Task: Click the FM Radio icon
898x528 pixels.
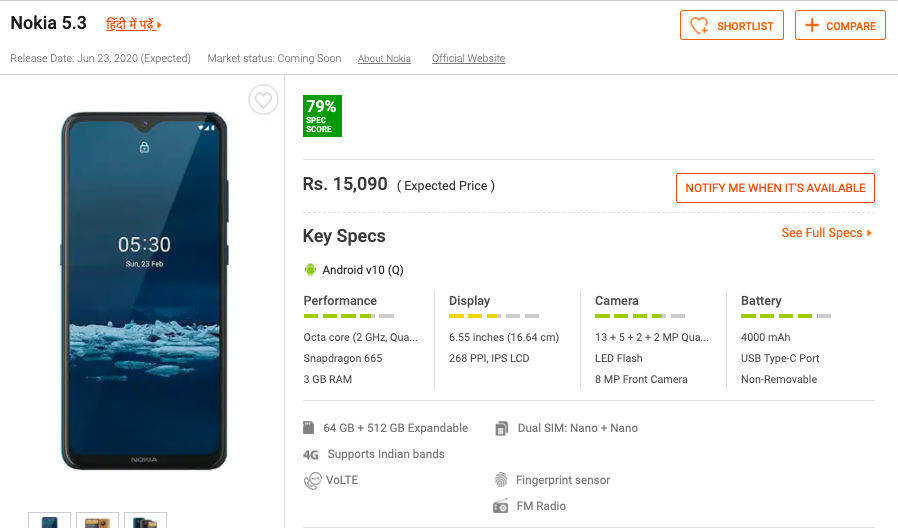Action: pos(501,506)
